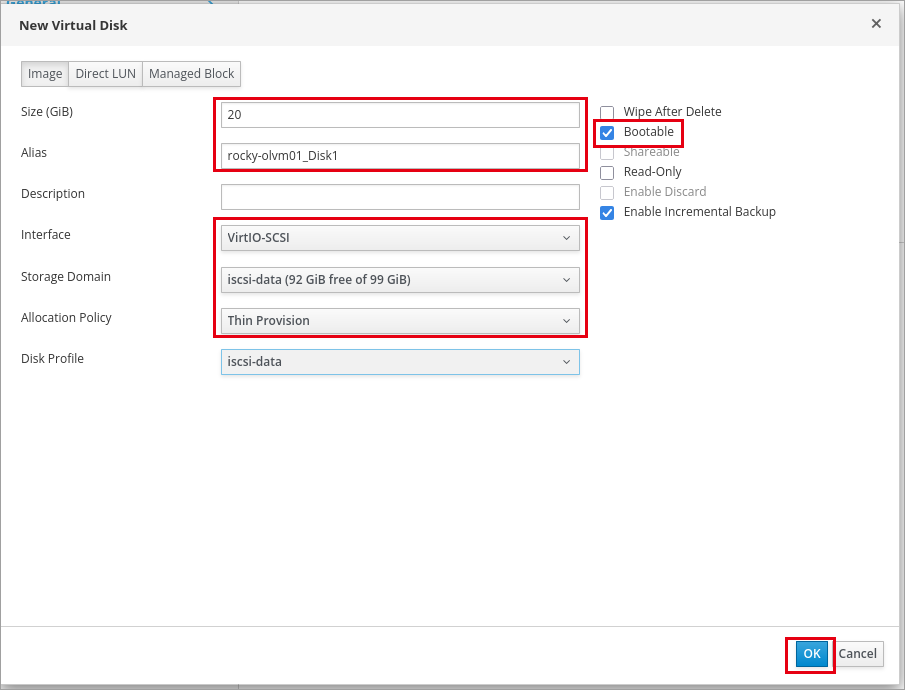The height and width of the screenshot is (690, 905).
Task: Click the Allocation Policy chevron arrow
Action: [x=566, y=320]
